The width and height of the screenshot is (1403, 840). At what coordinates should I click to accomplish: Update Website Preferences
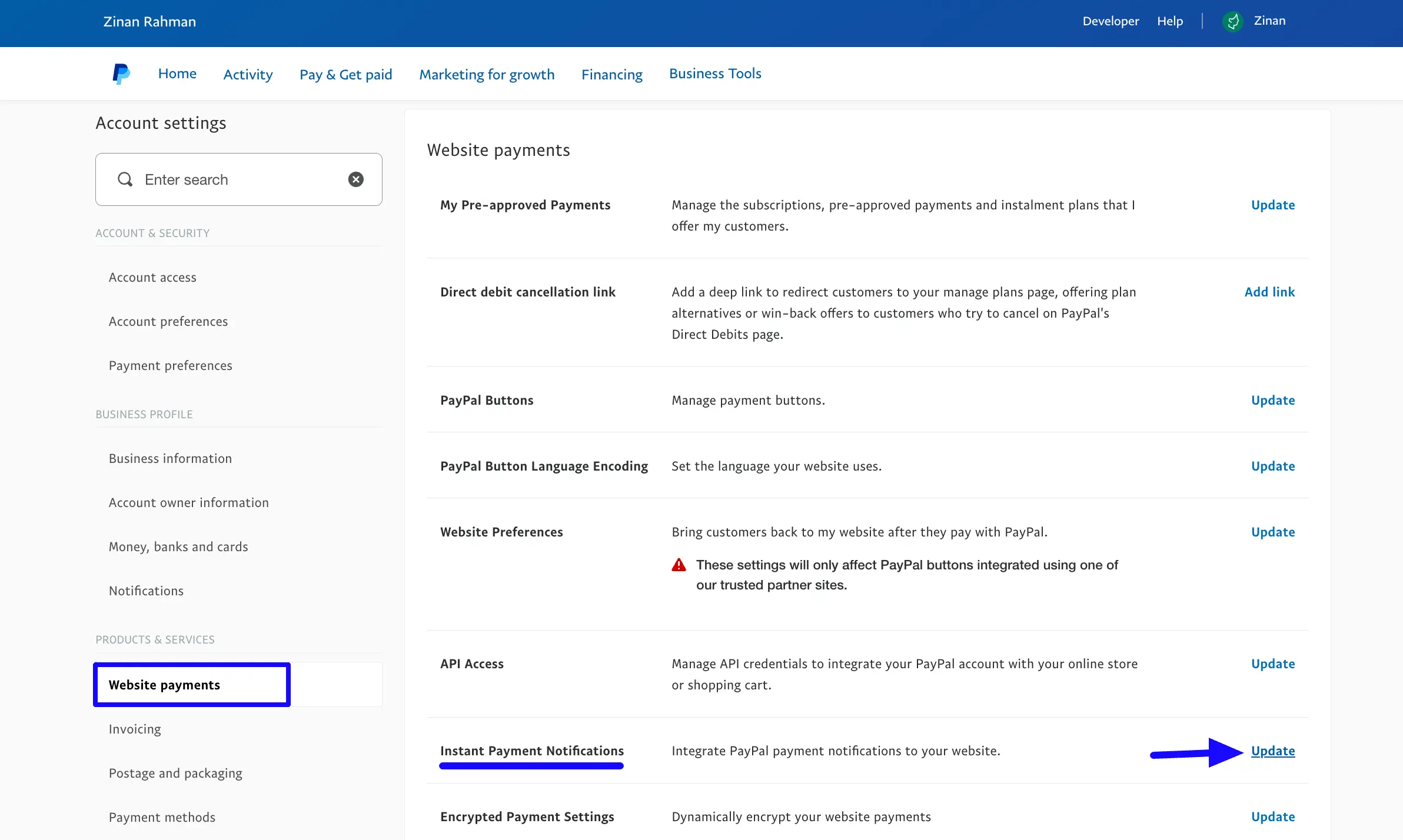click(1273, 532)
